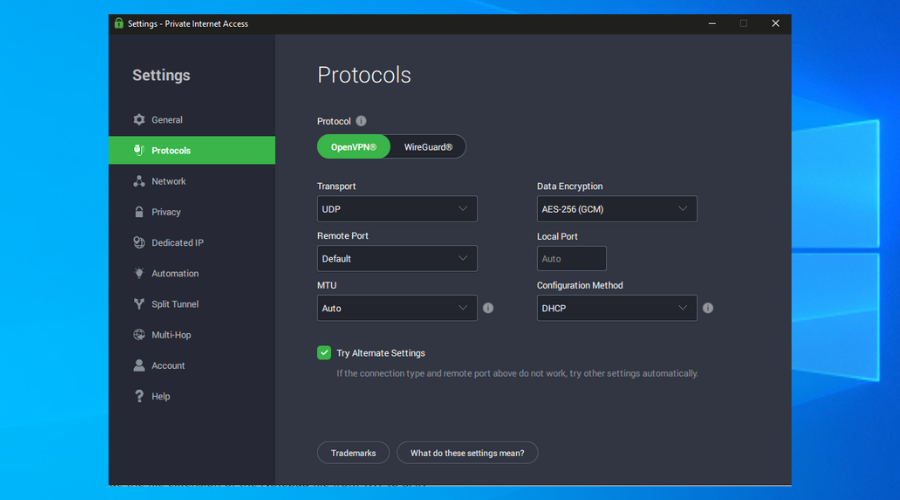
Task: Click the Network nodes icon
Action: 139,181
